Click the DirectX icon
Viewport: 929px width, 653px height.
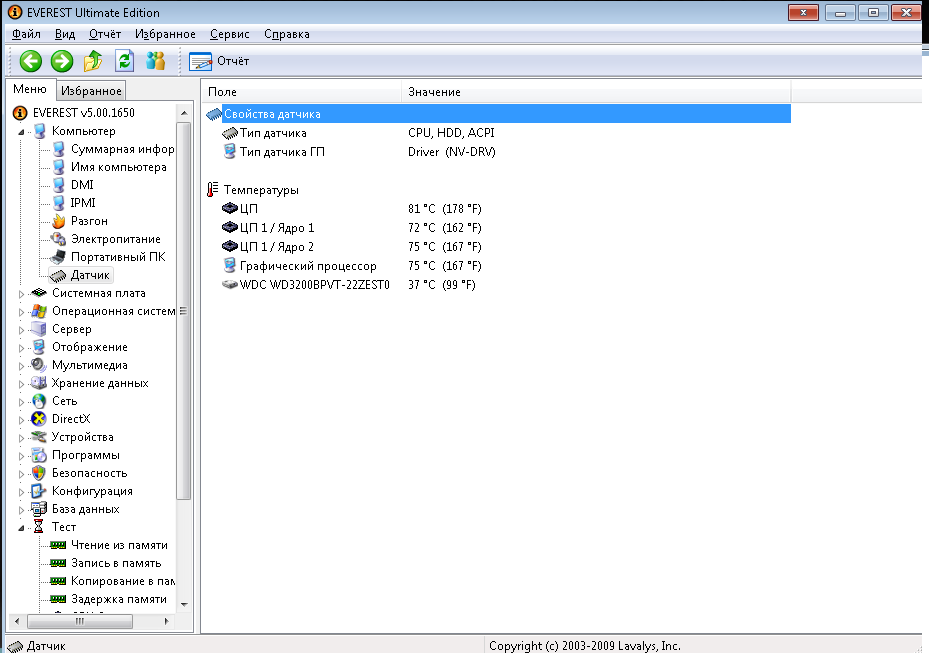point(39,419)
